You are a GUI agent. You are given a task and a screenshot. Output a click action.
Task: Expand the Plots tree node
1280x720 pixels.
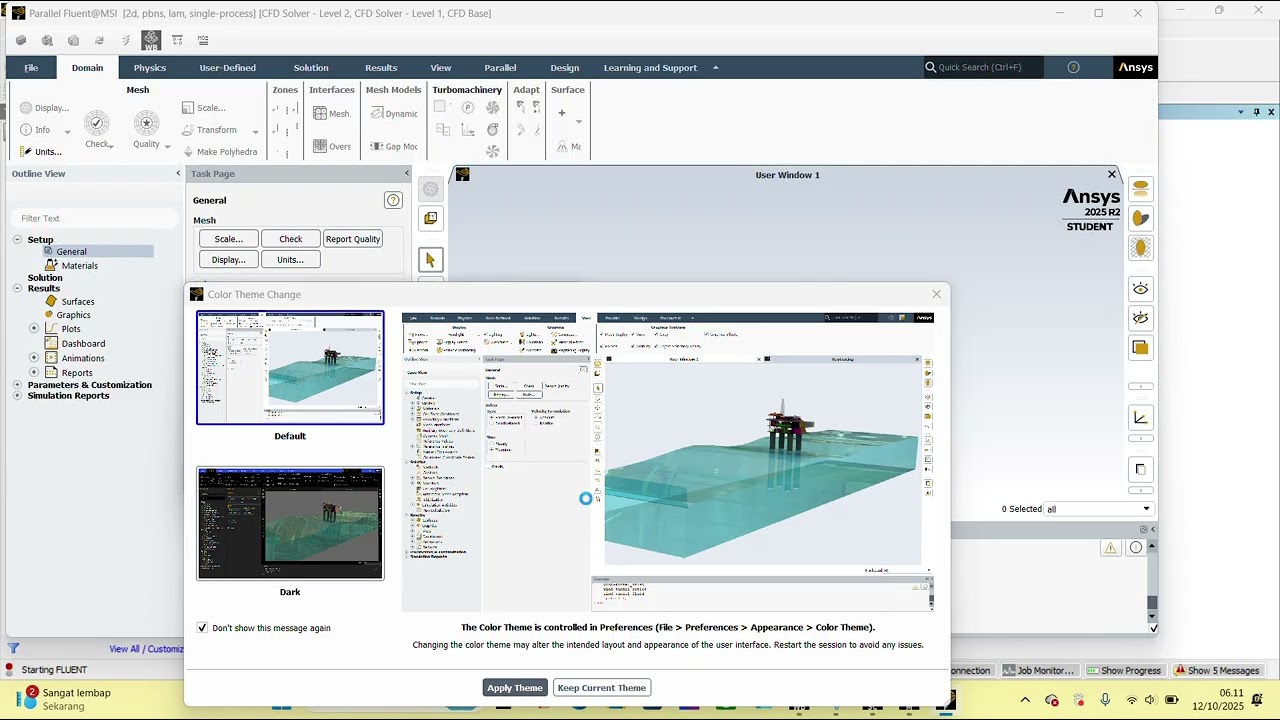coord(34,328)
